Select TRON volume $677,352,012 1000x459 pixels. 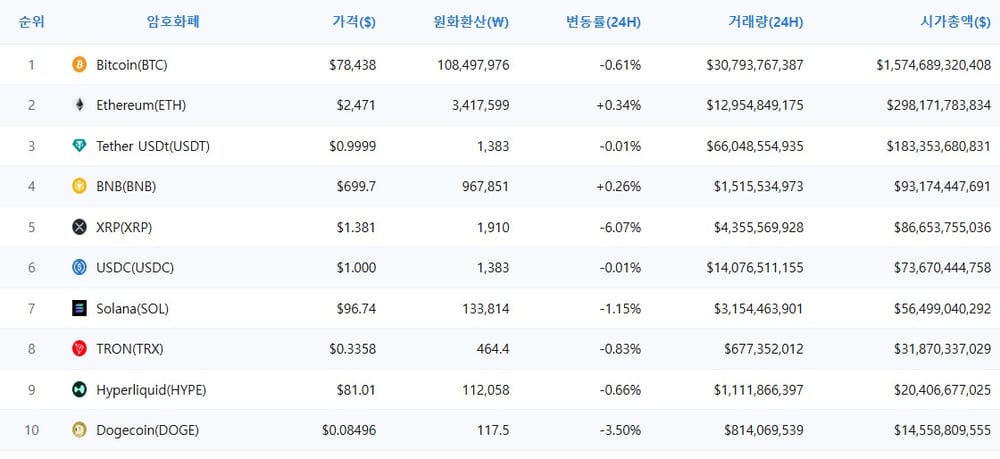(764, 349)
